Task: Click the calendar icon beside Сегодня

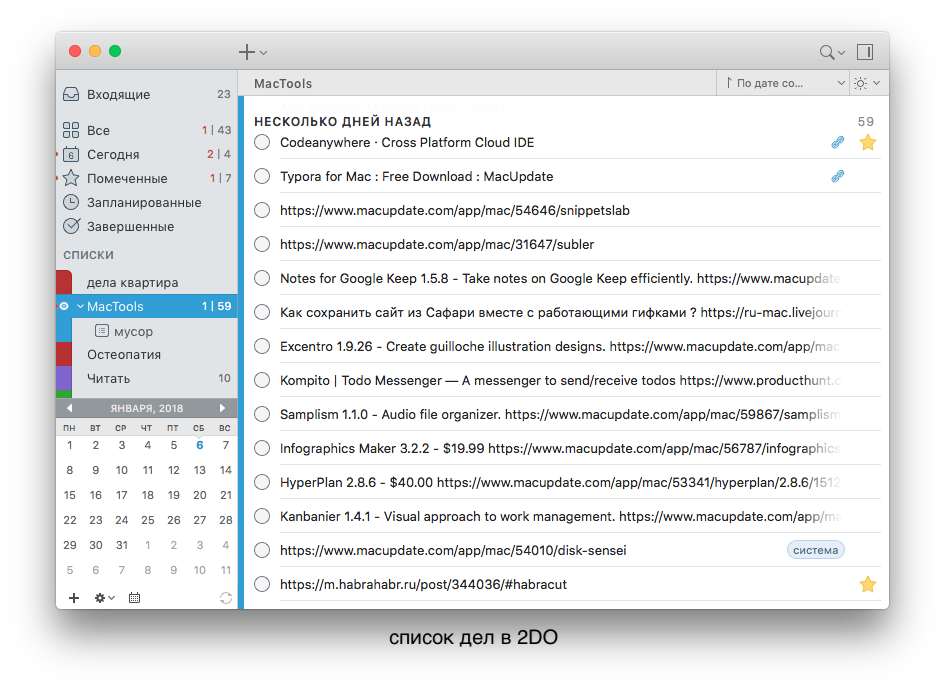Action: pyautogui.click(x=71, y=154)
